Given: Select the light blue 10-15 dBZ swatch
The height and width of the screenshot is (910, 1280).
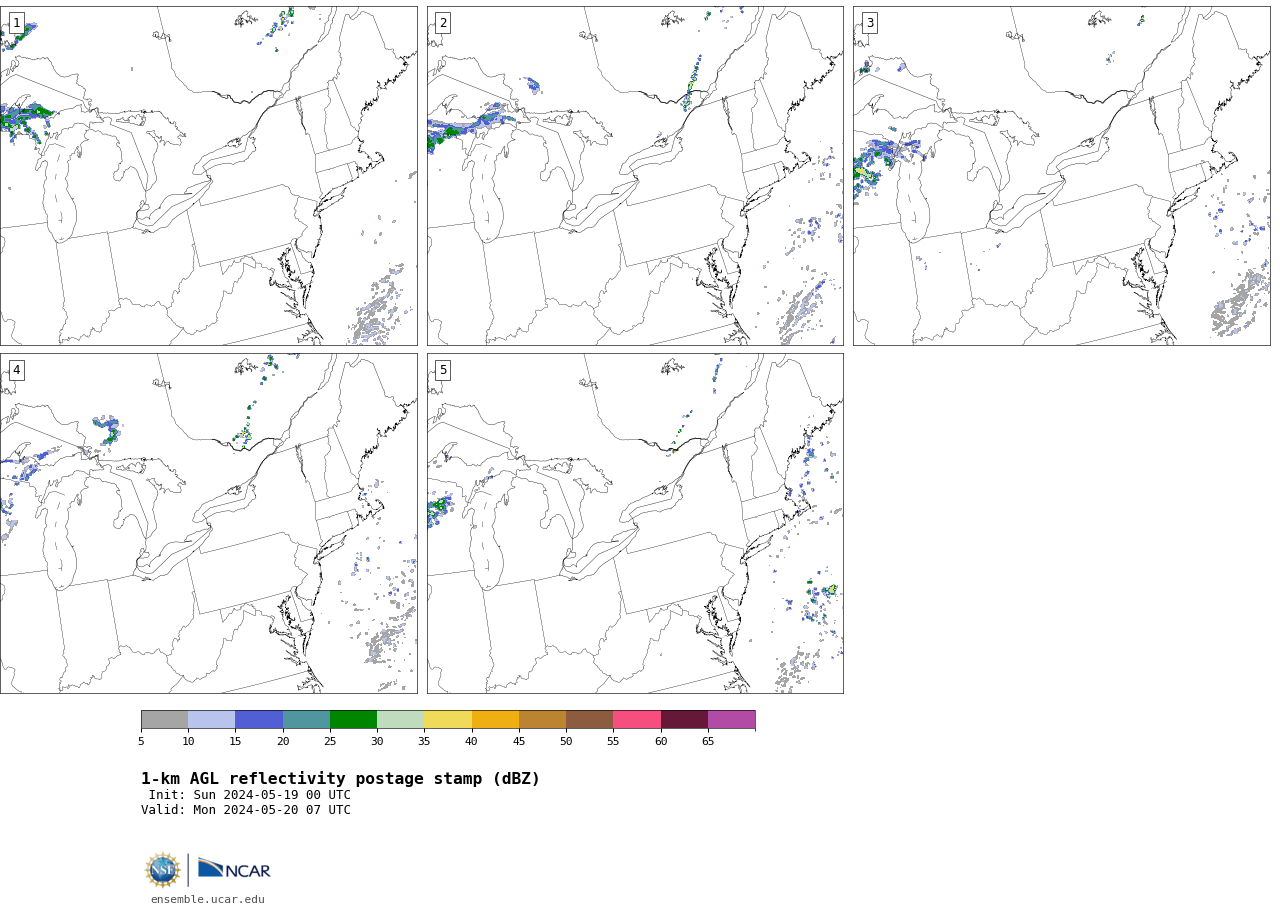Looking at the screenshot, I should tap(212, 720).
